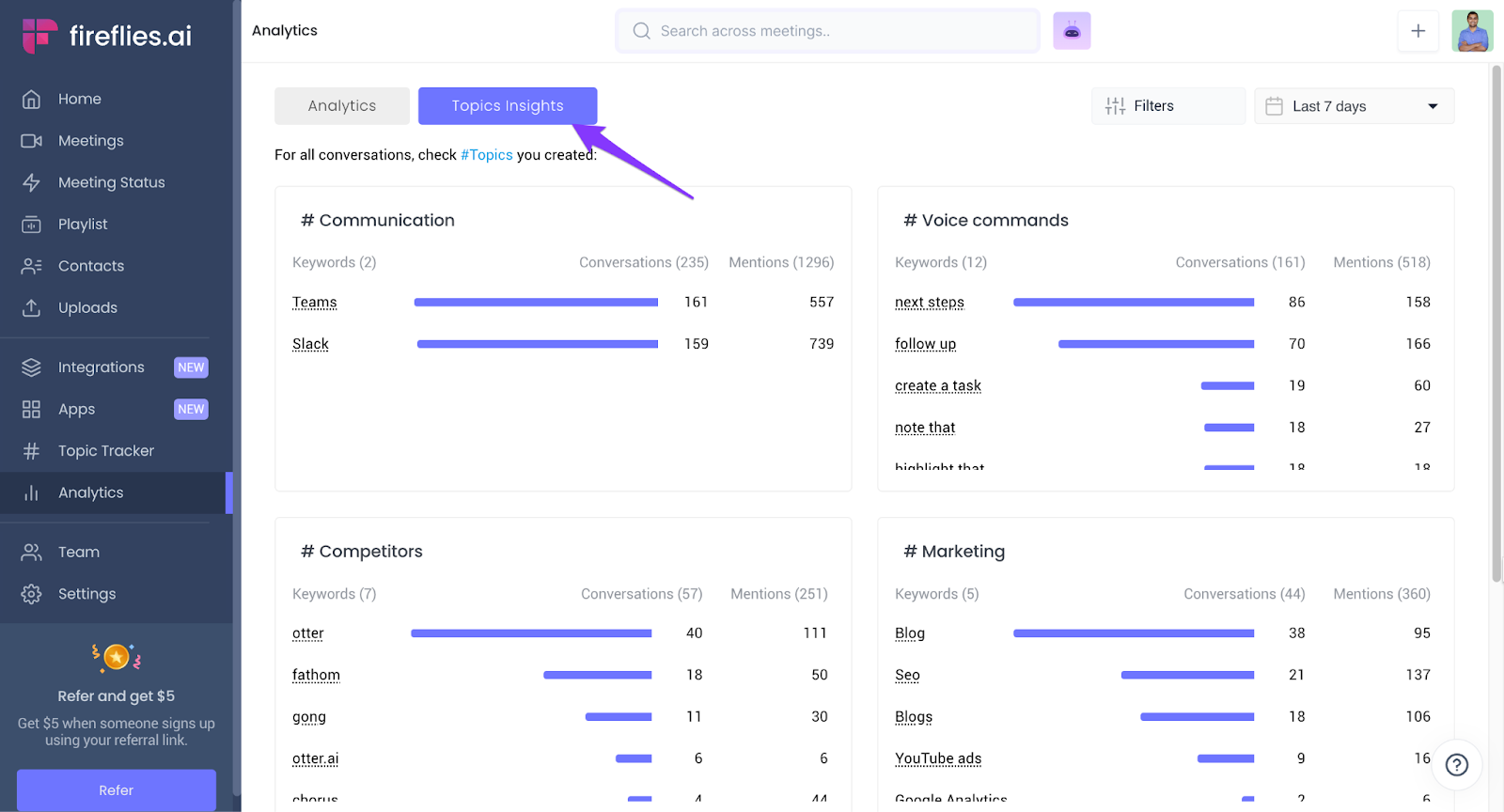1504x812 pixels.
Task: Open the 'next steps' keyword
Action: [929, 303]
